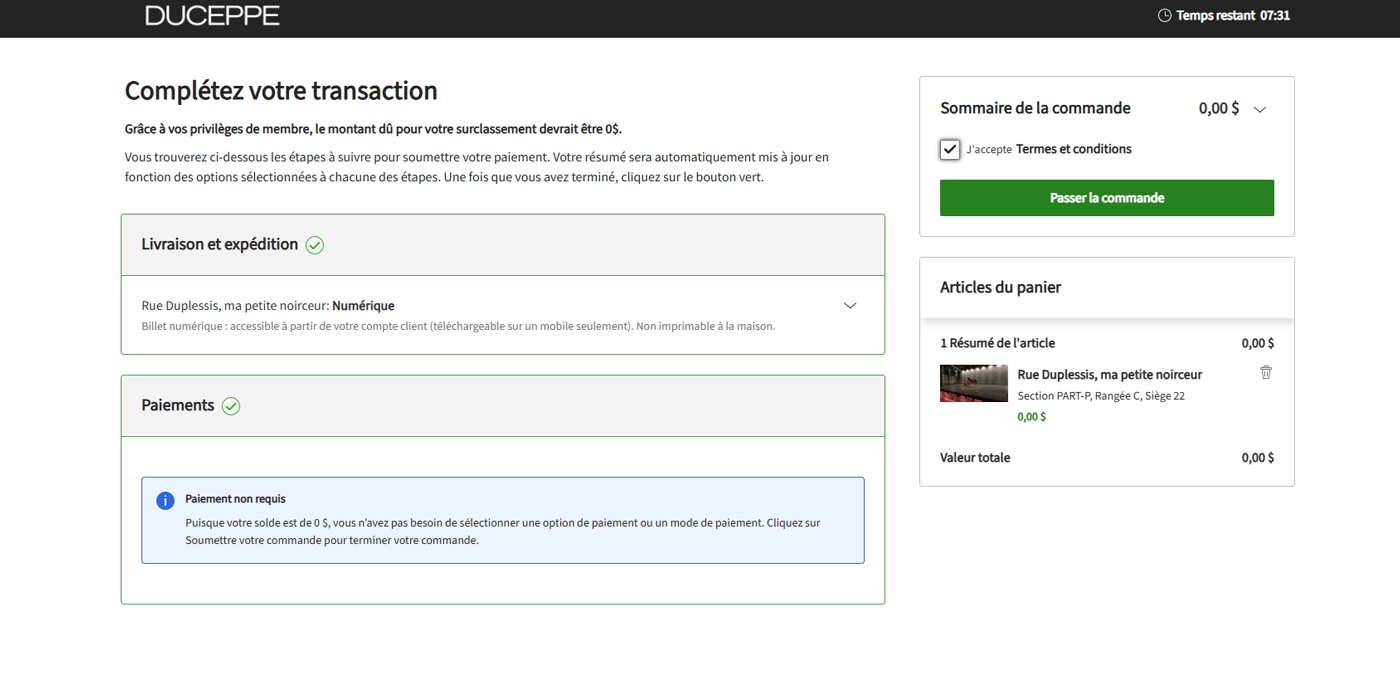
Task: Click the DUCEPPE logo in header
Action: (212, 15)
